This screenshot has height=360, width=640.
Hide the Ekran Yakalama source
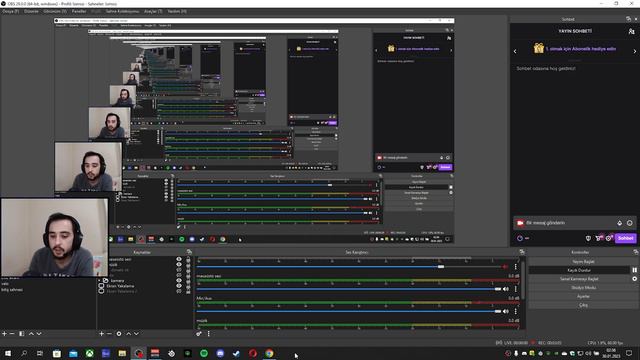point(179,286)
